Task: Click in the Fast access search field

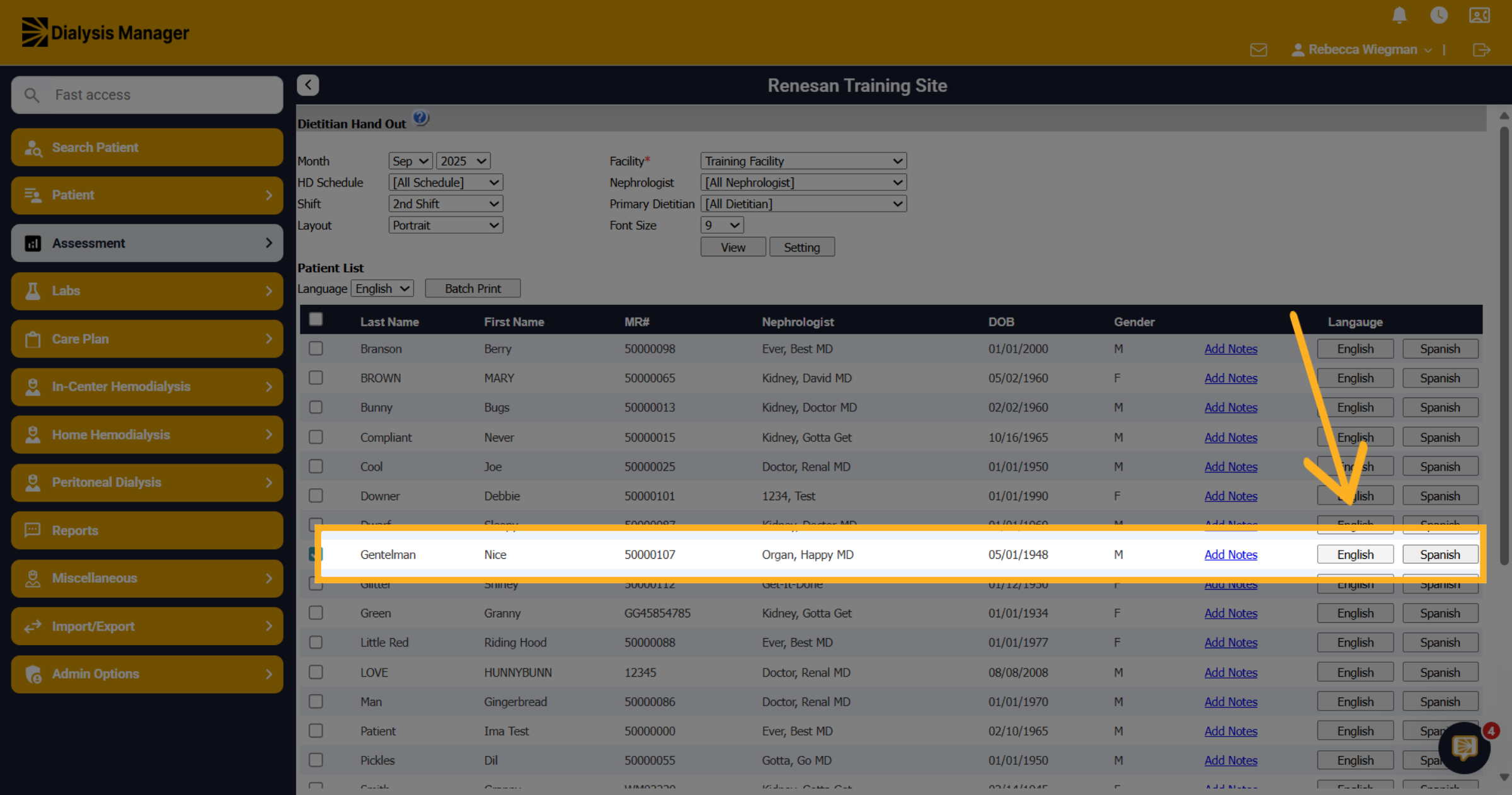Action: click(x=147, y=95)
